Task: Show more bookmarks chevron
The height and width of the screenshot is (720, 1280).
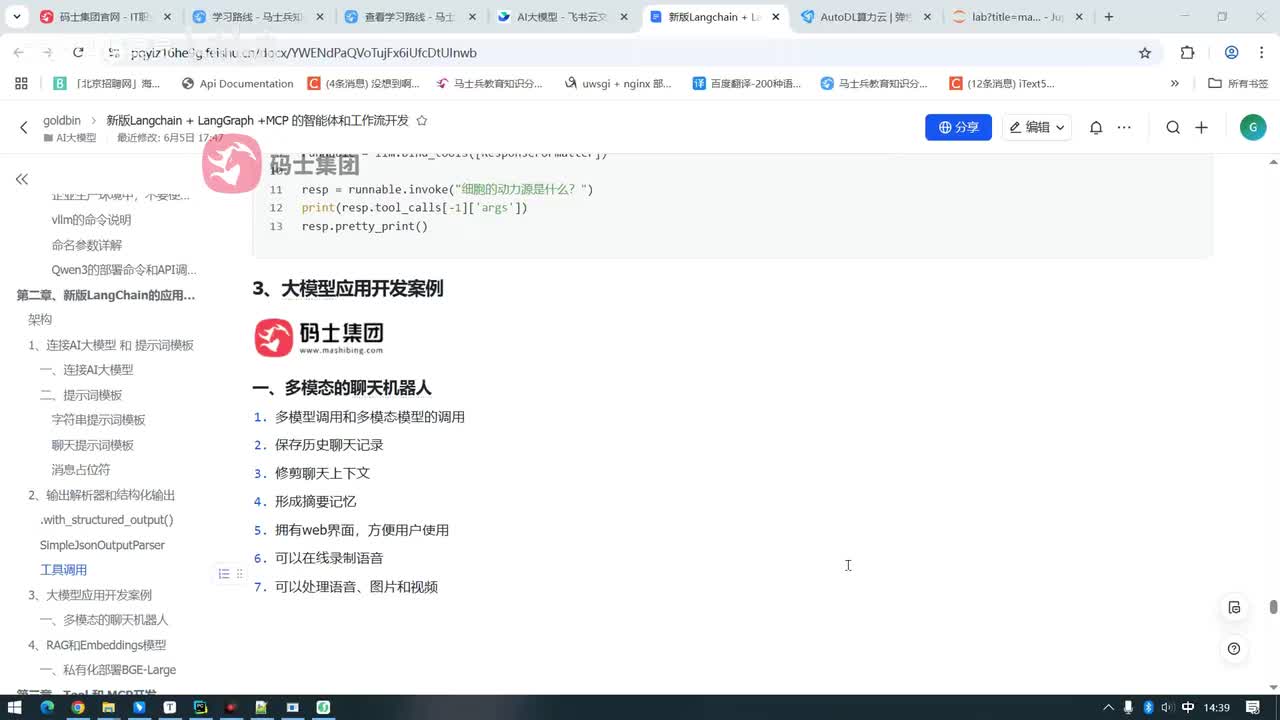Action: [x=1175, y=84]
